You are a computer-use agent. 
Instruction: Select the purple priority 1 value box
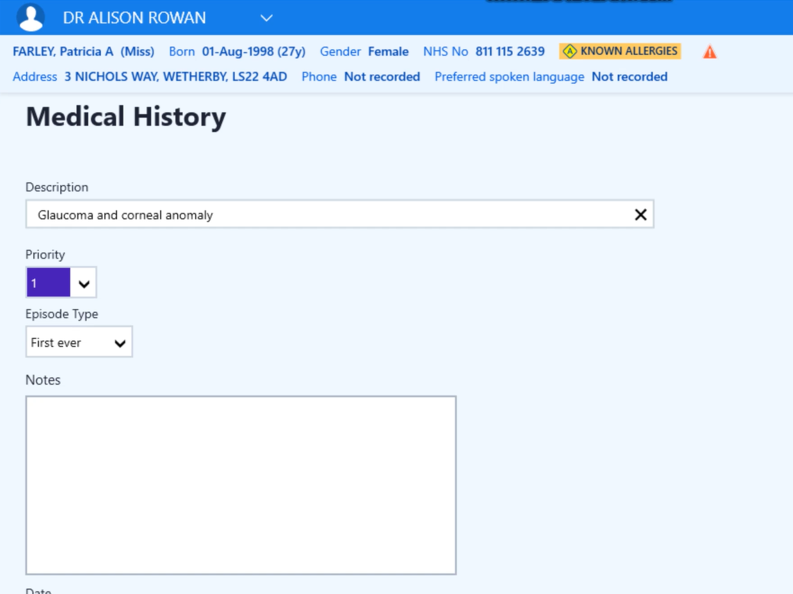[48, 283]
